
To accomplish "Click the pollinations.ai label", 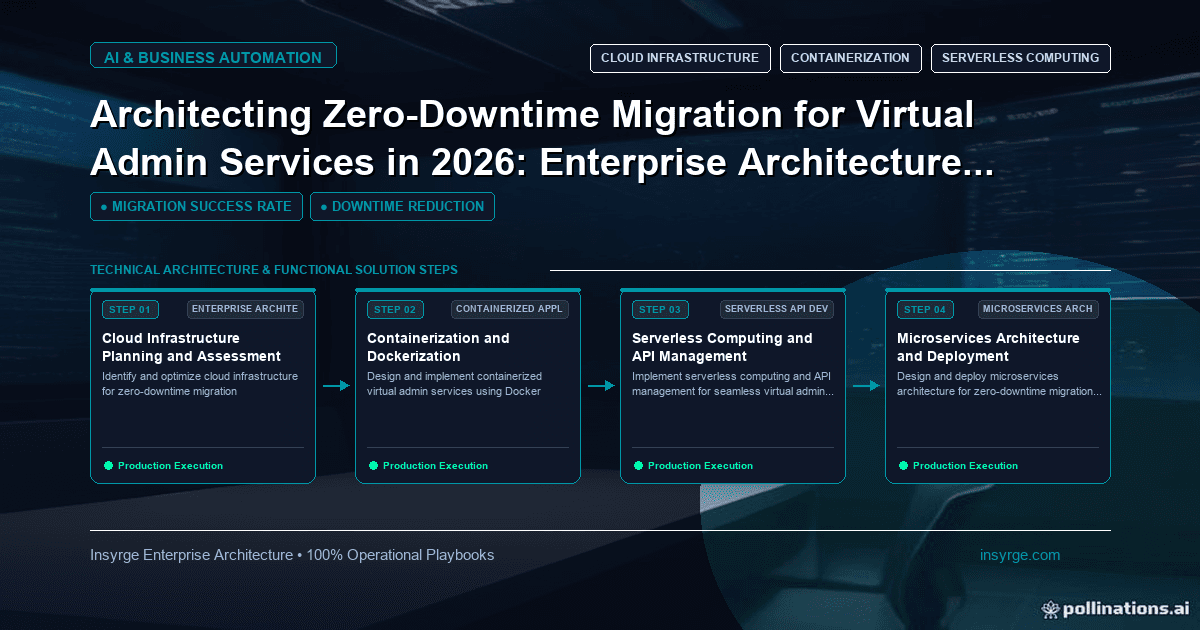I will tap(1125, 608).
